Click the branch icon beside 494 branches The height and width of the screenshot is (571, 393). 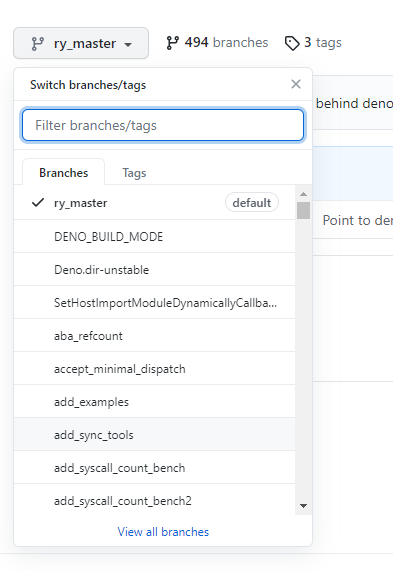click(x=172, y=43)
